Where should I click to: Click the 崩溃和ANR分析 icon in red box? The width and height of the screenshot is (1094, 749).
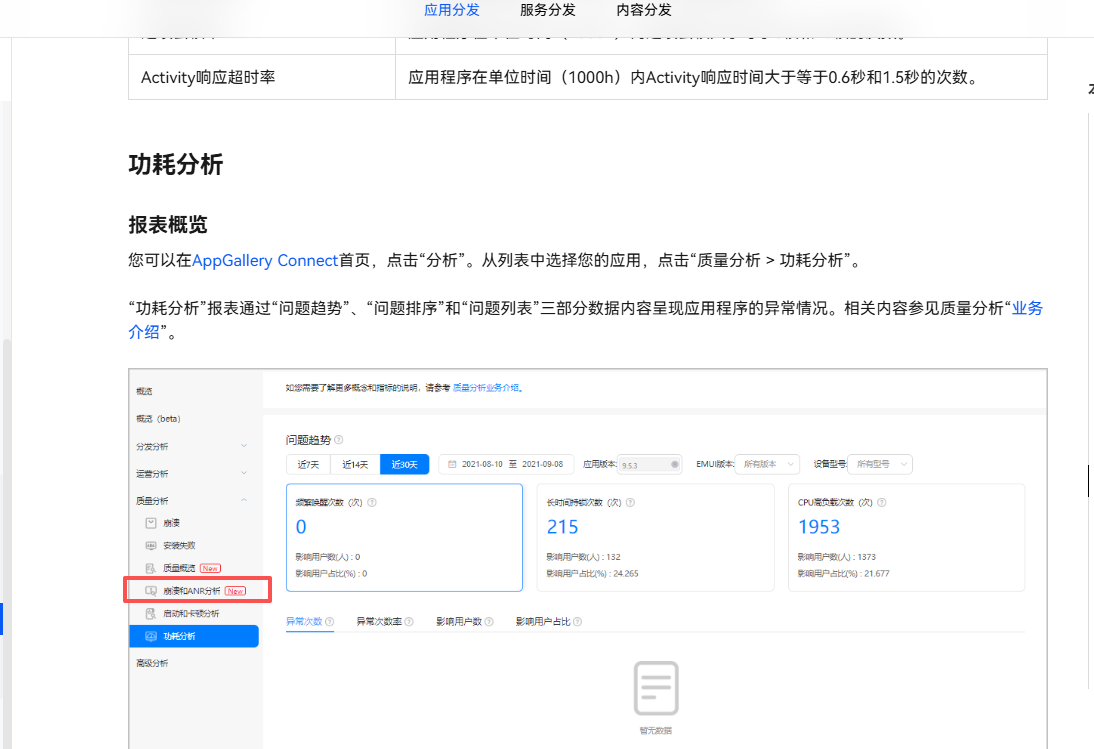pos(150,591)
